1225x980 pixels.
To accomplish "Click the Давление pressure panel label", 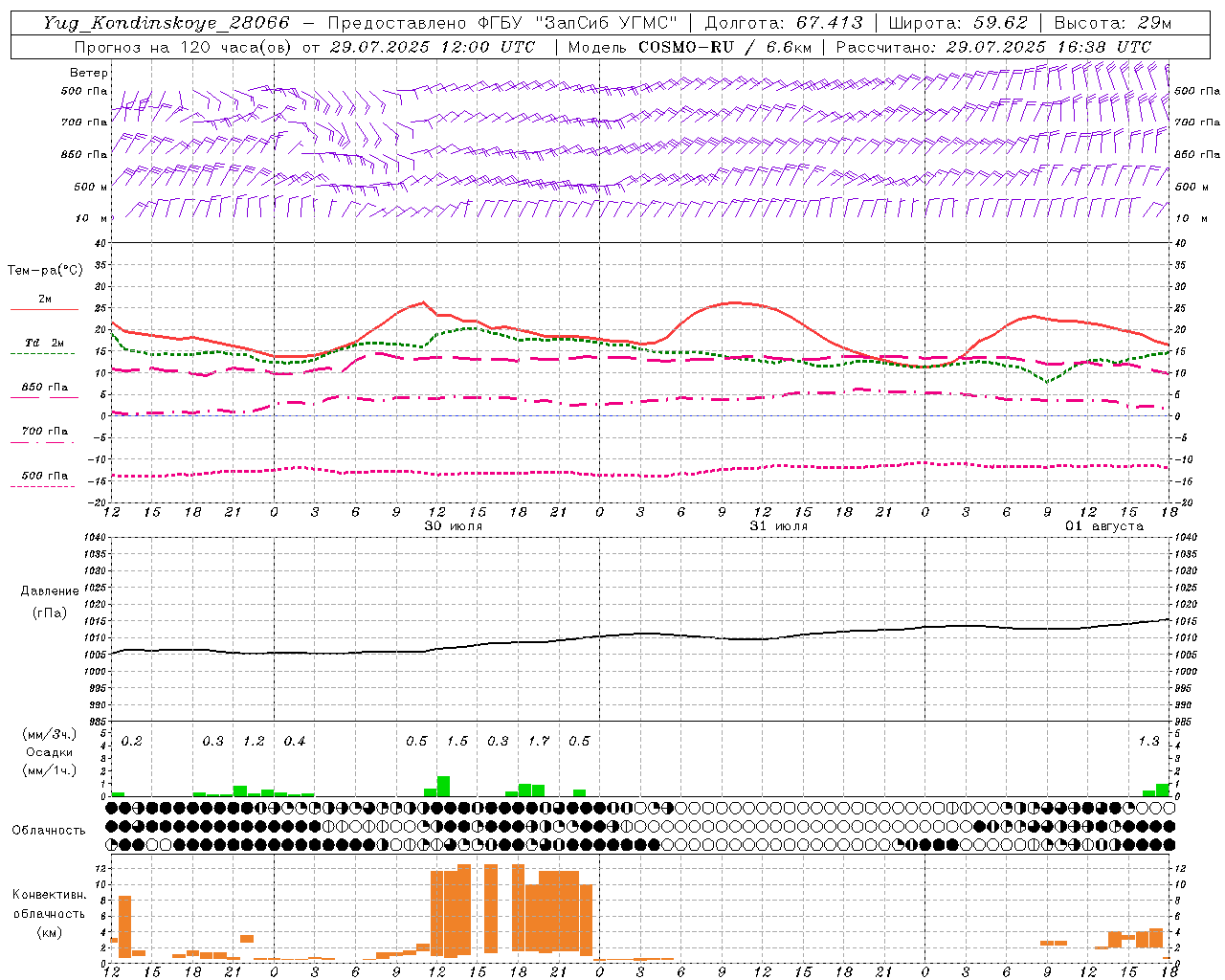I will point(50,591).
